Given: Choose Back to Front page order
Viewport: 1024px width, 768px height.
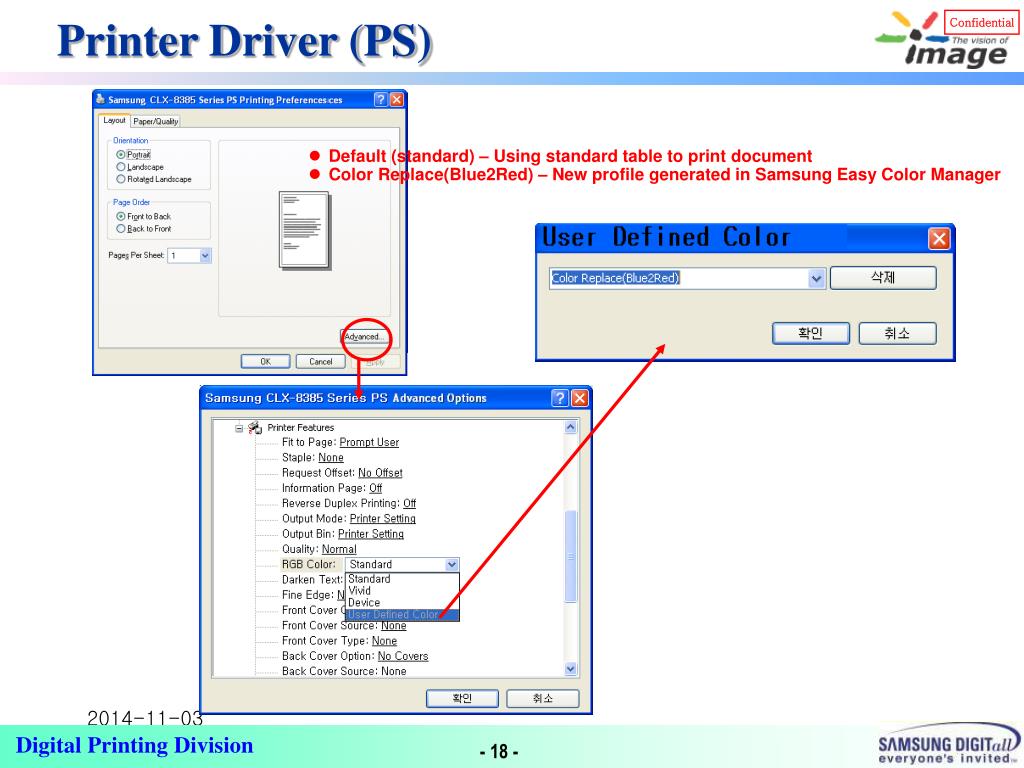Looking at the screenshot, I should 121,229.
